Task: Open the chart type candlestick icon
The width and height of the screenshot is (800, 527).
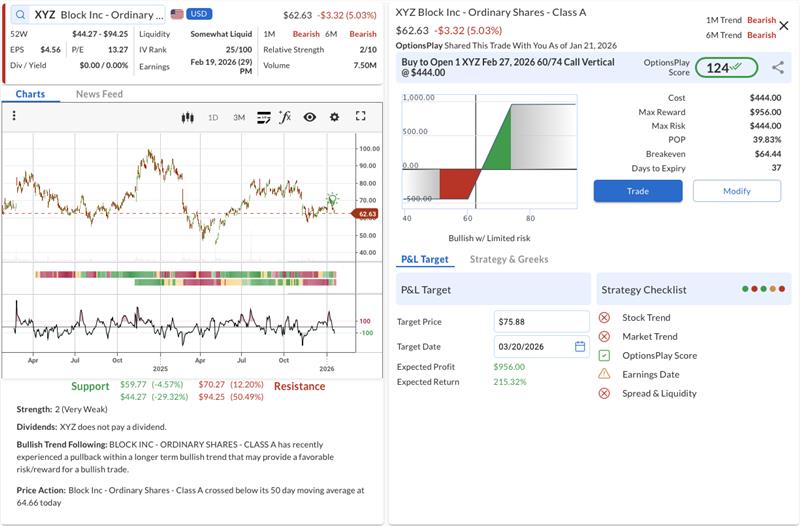Action: click(187, 117)
